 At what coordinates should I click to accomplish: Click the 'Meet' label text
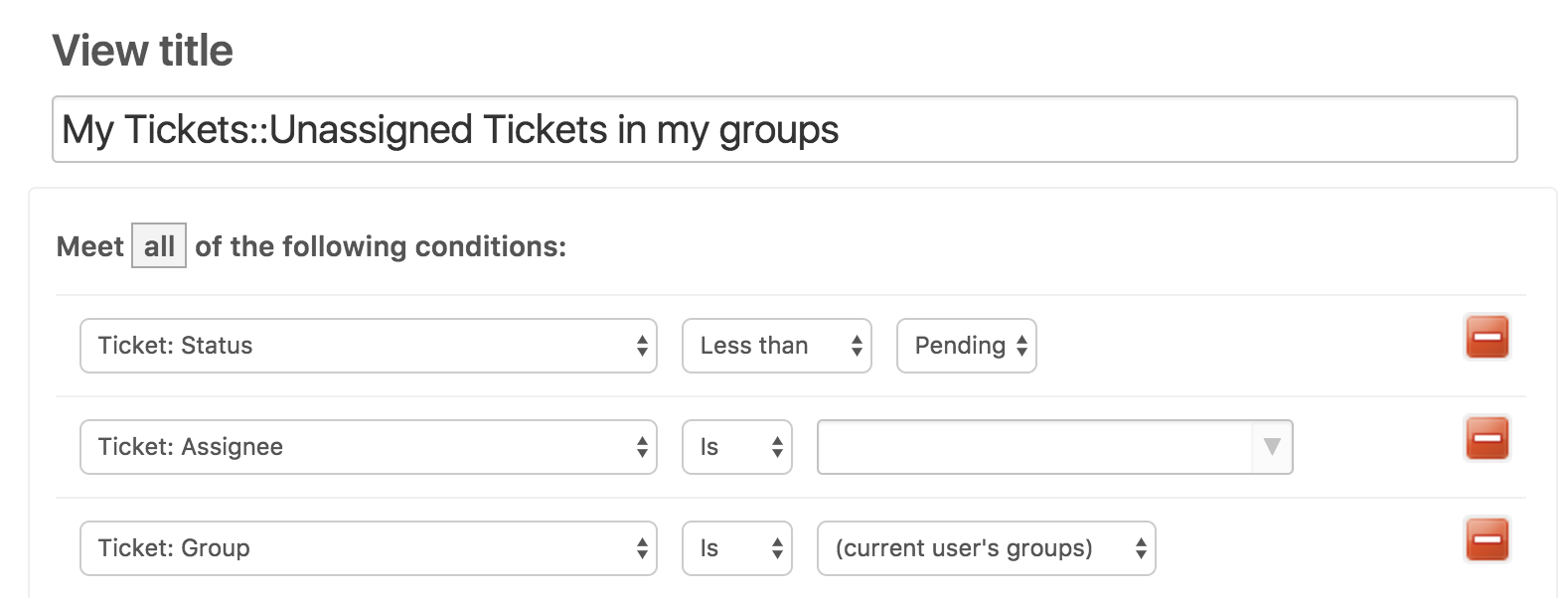[90, 246]
